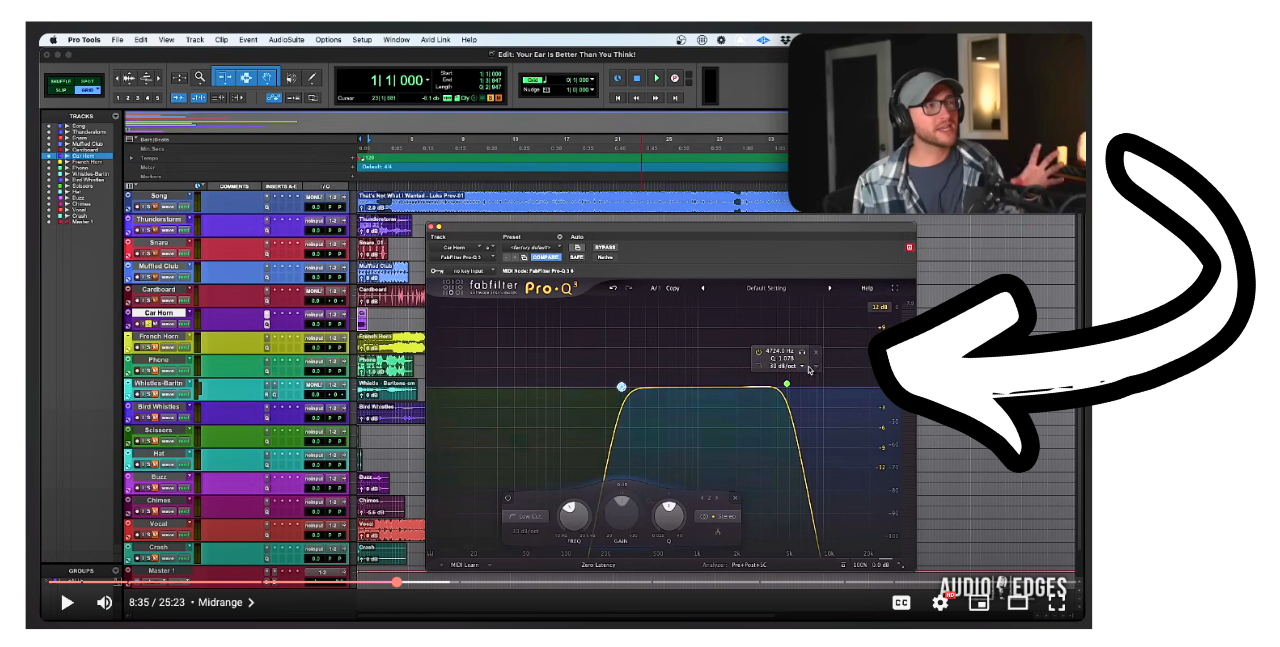This screenshot has height=647, width=1280.
Task: Open the File menu
Action: coord(118,40)
